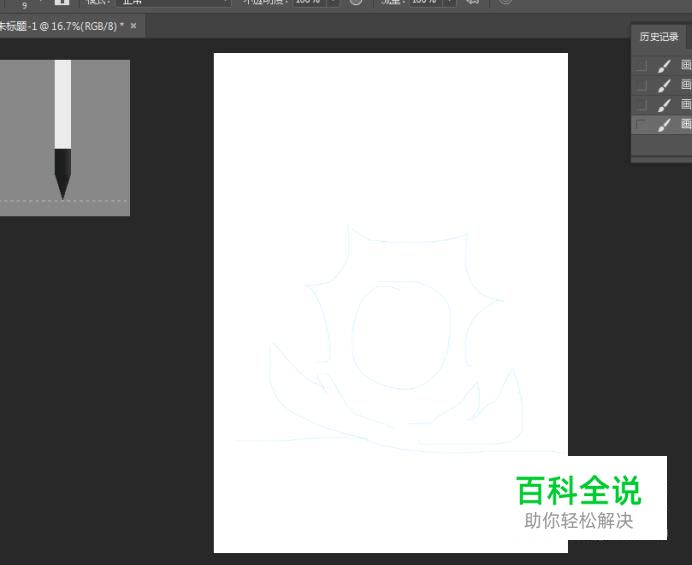Set history brush source on third state
The image size is (692, 565).
[x=641, y=105]
